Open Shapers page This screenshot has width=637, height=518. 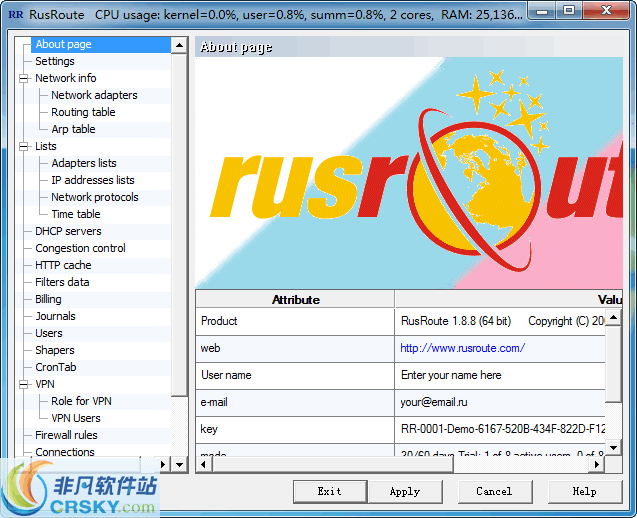(x=55, y=350)
